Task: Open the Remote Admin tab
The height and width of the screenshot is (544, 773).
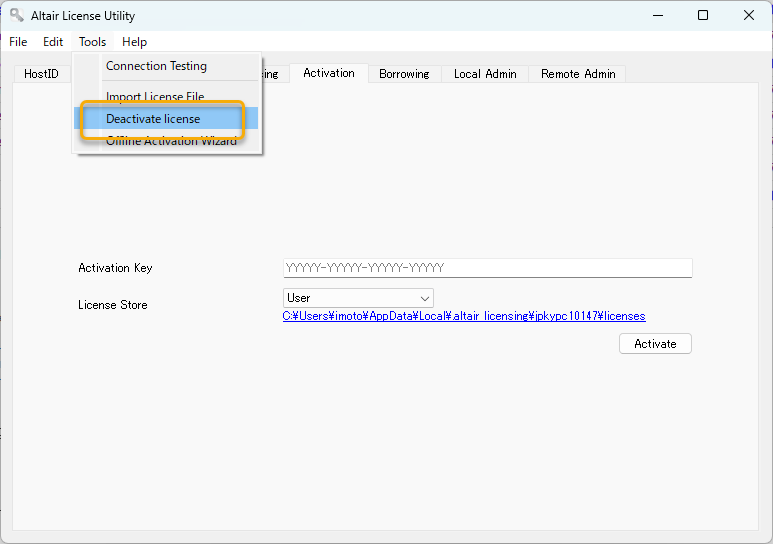Action: point(578,74)
